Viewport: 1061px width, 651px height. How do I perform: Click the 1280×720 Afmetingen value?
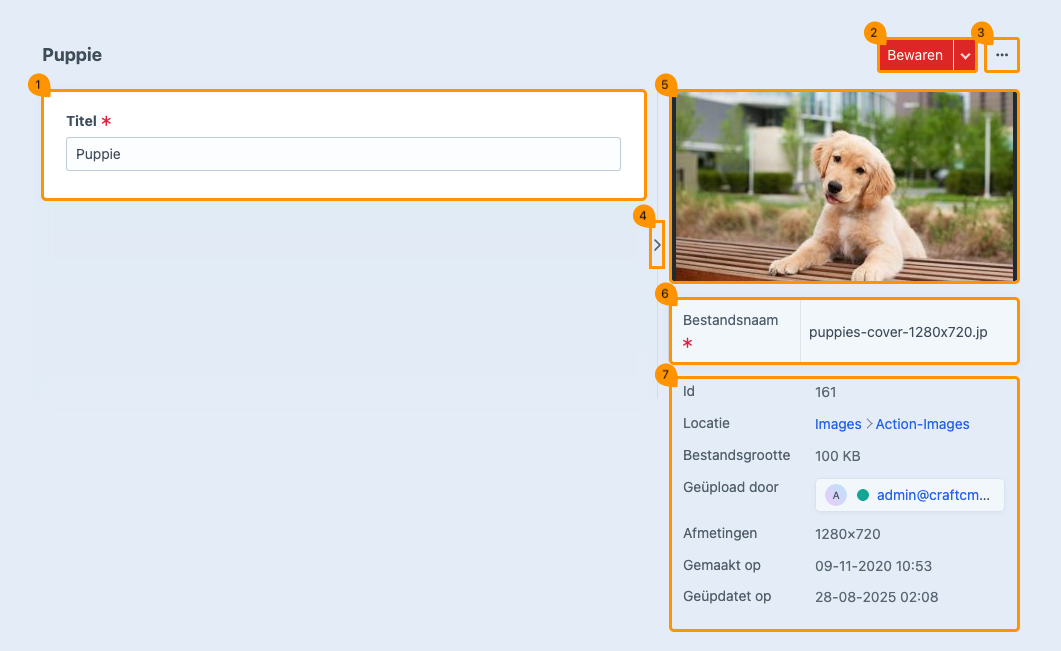click(x=848, y=534)
